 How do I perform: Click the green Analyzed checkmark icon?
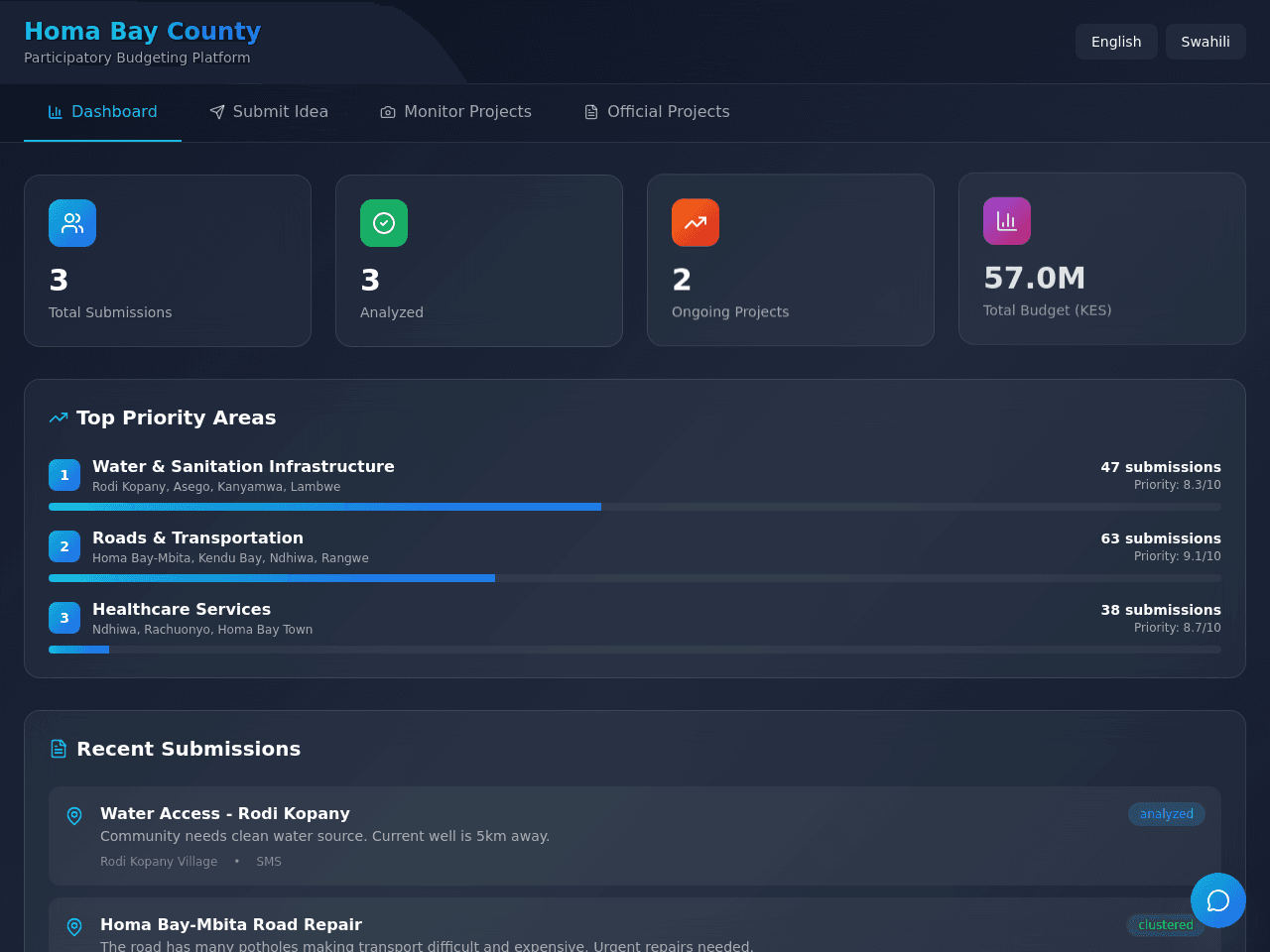[x=384, y=223]
